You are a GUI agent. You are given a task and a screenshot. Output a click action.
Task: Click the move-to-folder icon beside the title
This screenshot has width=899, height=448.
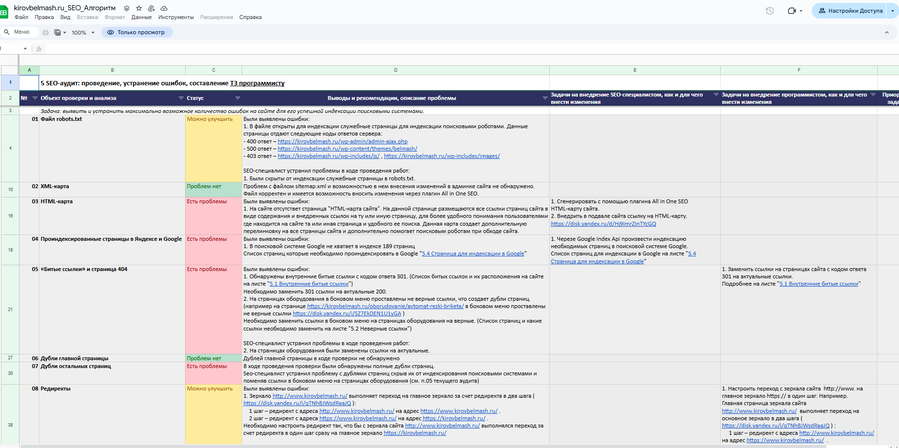[151, 8]
